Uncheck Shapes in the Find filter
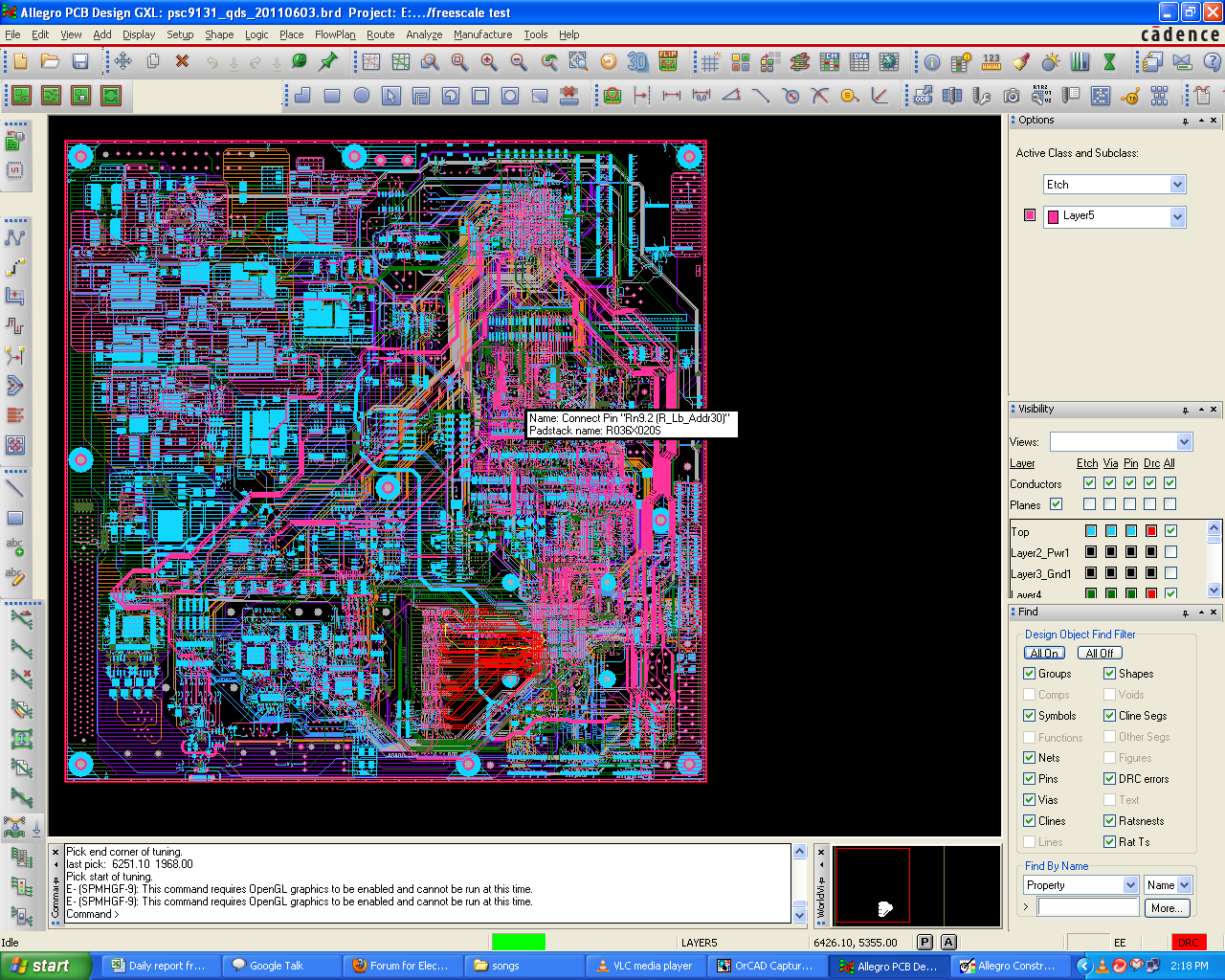Screen dimensions: 1225x980 tap(1110, 674)
